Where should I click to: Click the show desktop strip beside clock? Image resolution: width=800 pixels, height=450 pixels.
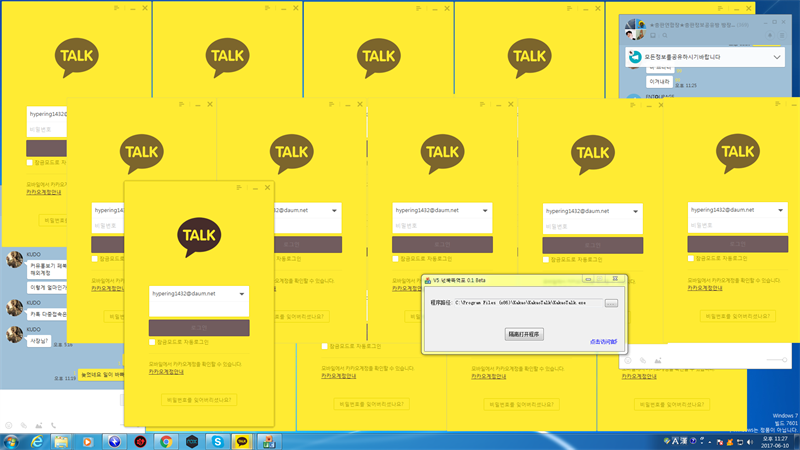click(x=796, y=442)
